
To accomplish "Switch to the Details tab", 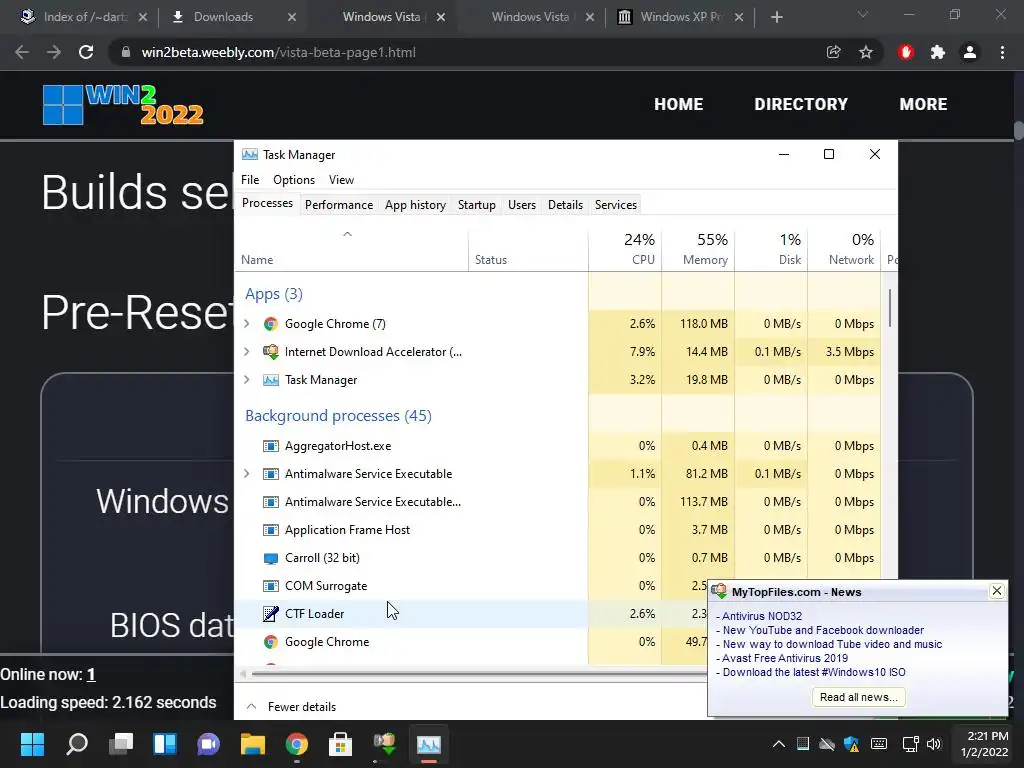I will click(x=566, y=205).
